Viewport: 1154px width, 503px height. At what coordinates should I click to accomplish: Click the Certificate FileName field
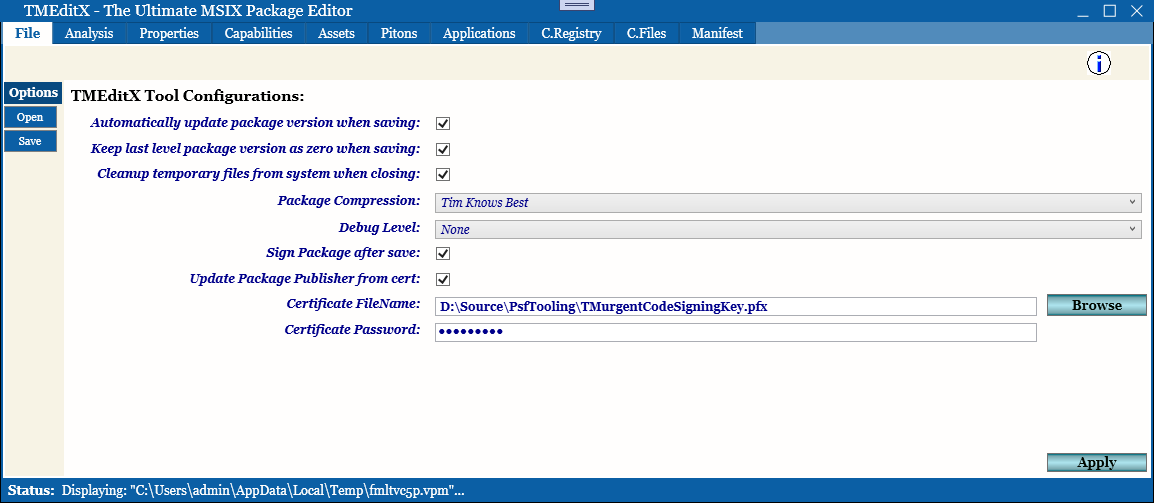(x=735, y=306)
